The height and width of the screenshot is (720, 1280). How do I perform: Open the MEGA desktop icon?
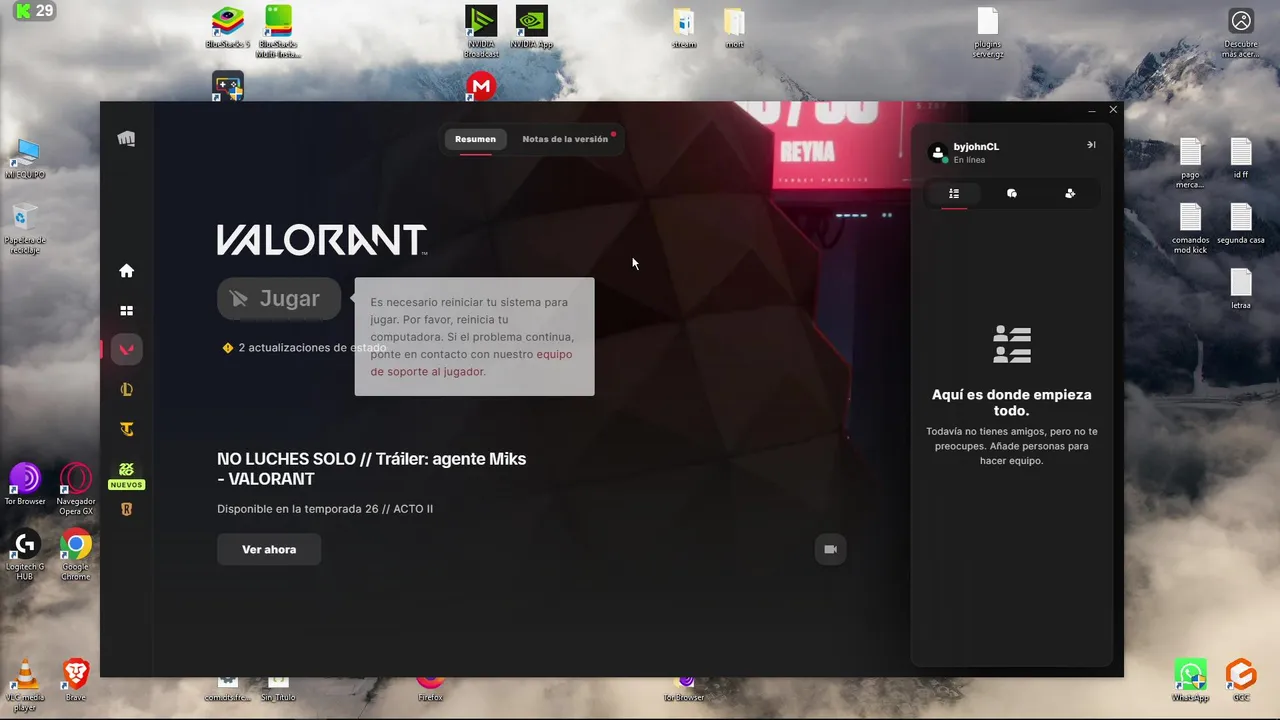click(x=481, y=87)
